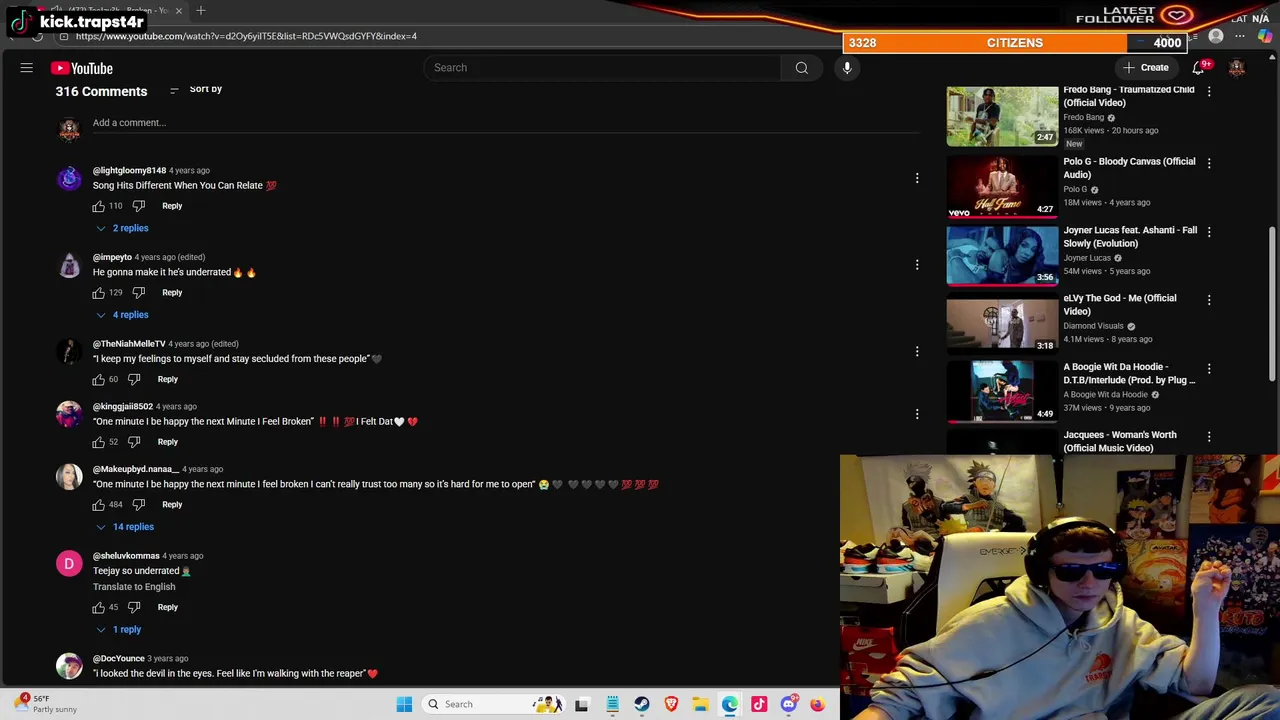Click the Add a comment field
Viewport: 1280px width, 720px height.
tap(505, 123)
